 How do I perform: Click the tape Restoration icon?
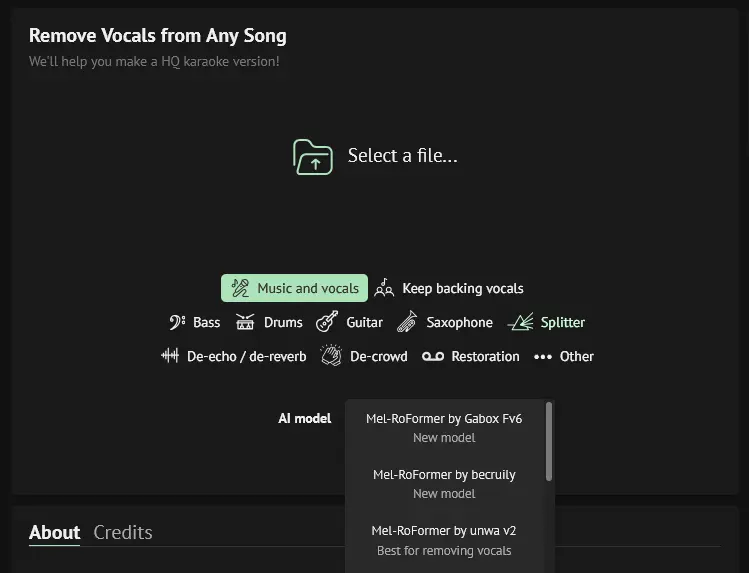coord(433,356)
